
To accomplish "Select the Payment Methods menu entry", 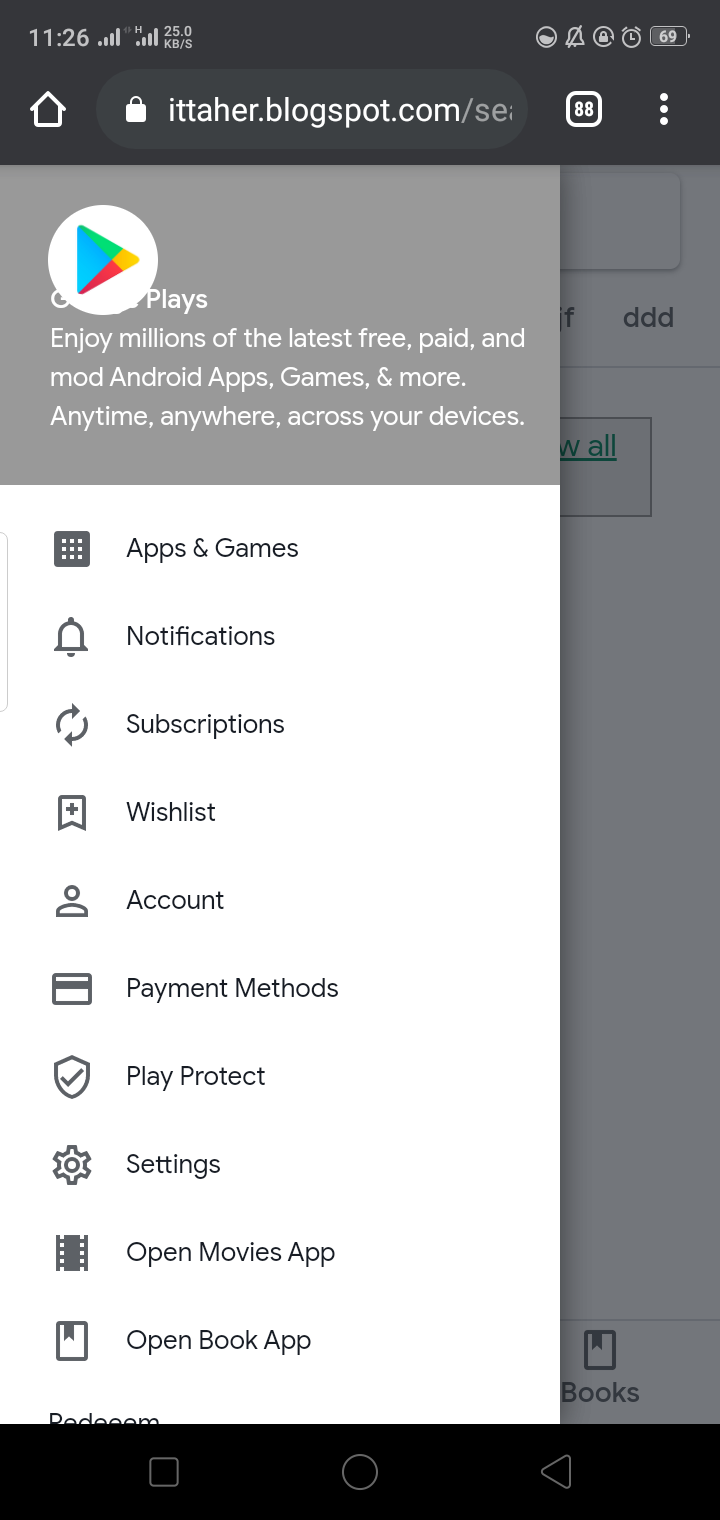I will click(x=232, y=989).
